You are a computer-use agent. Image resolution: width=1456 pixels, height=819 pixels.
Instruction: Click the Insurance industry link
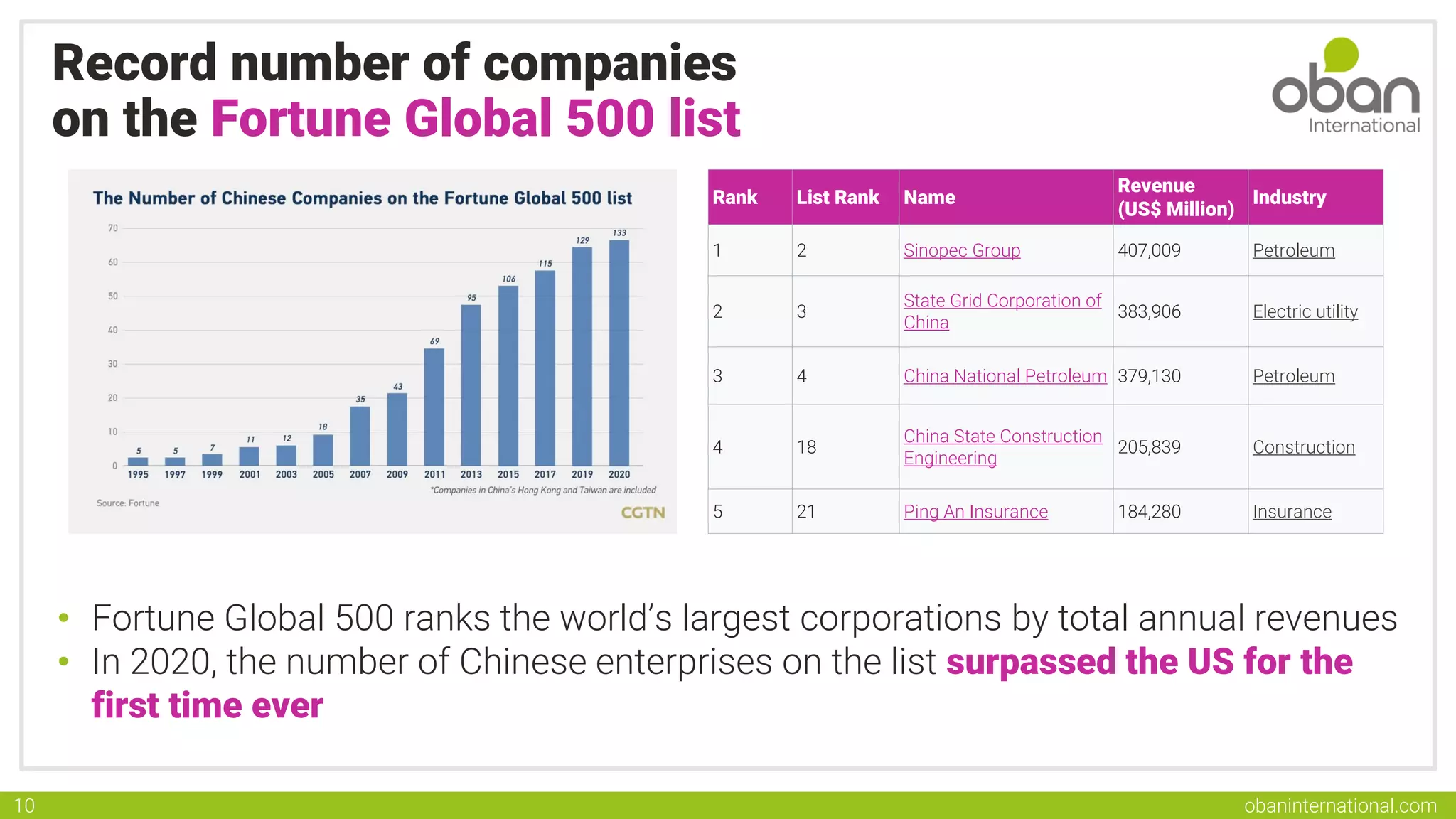pos(1292,512)
